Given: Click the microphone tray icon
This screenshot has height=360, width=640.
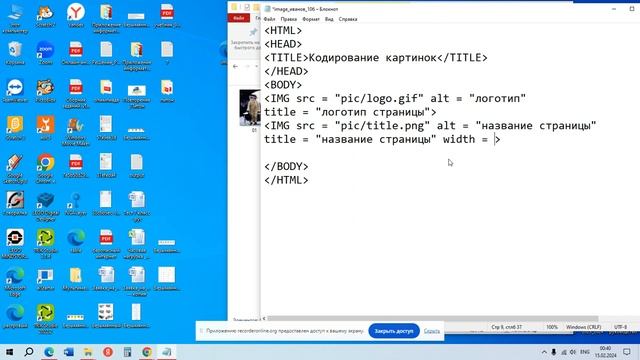Looking at the screenshot, I should tap(554, 352).
